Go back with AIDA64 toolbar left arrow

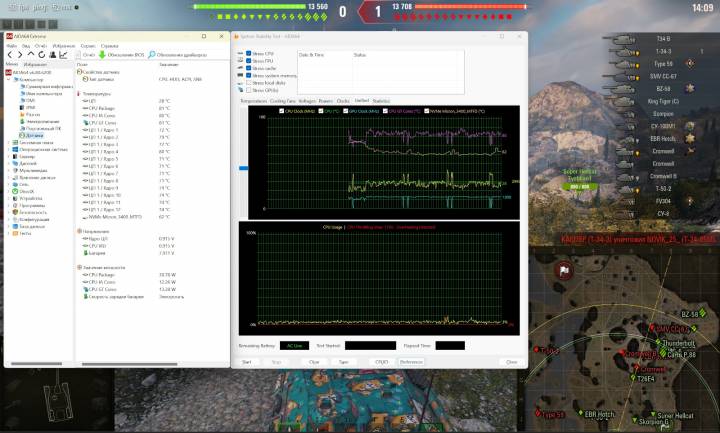10,55
